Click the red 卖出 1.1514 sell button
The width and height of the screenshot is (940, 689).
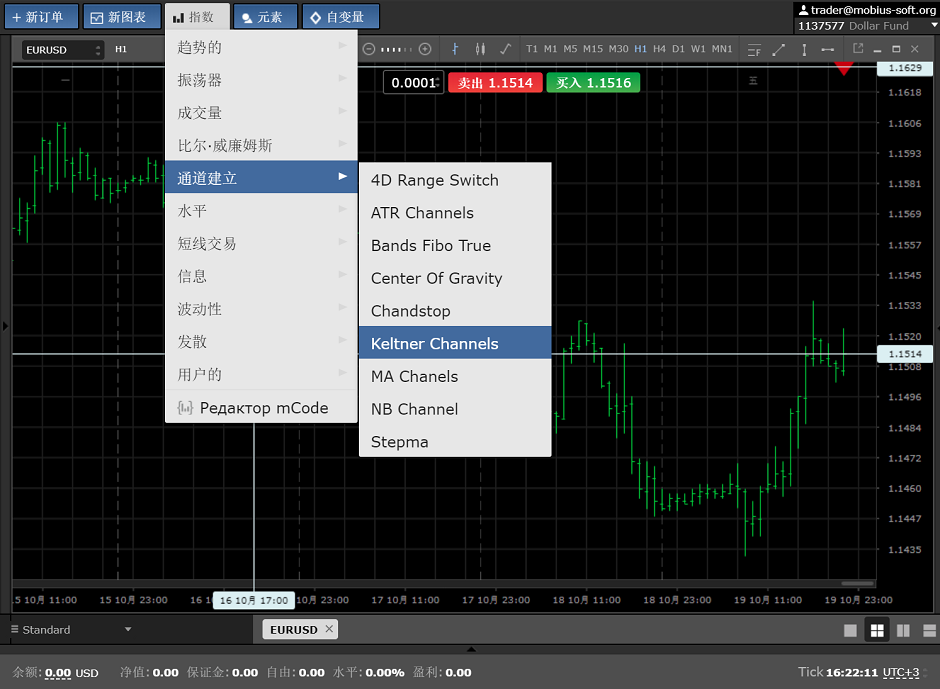495,82
